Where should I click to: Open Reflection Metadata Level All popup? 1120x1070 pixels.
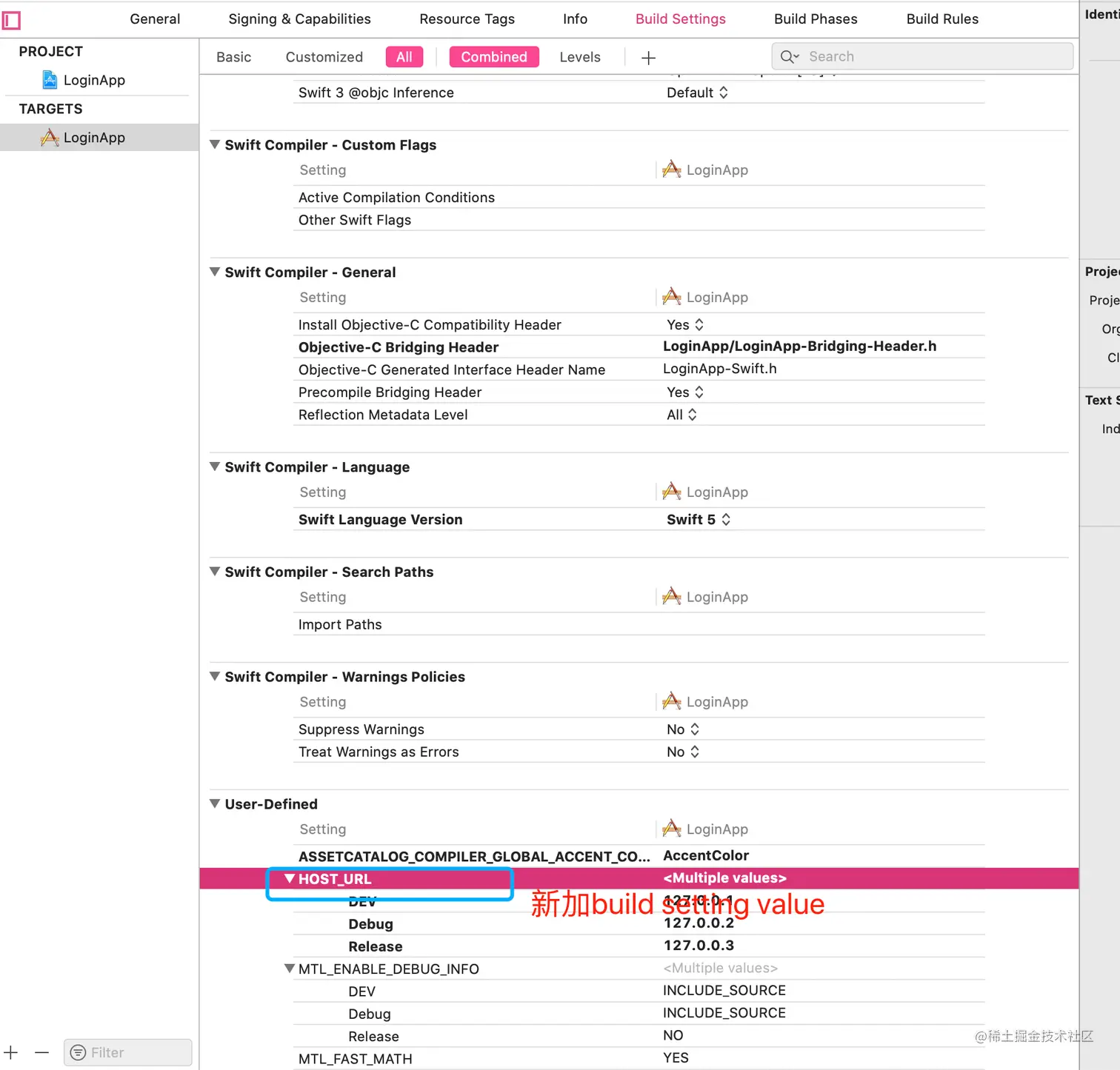point(681,415)
